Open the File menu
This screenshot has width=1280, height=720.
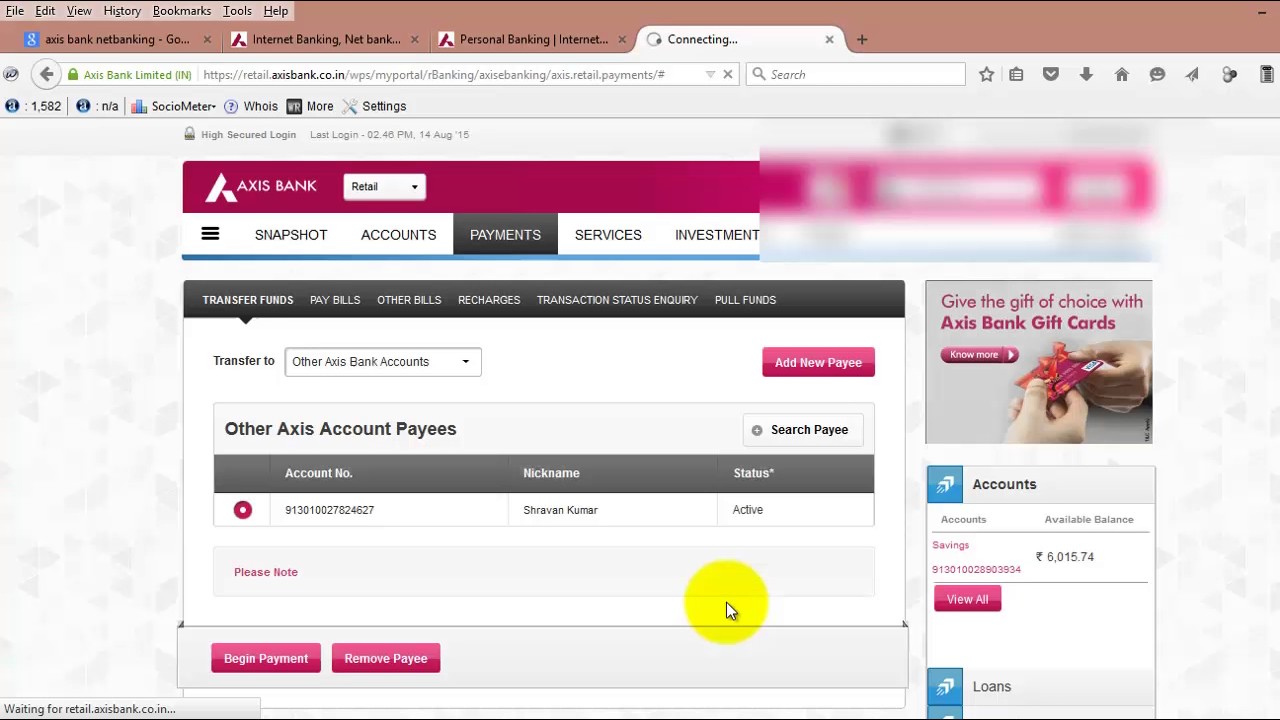(15, 11)
